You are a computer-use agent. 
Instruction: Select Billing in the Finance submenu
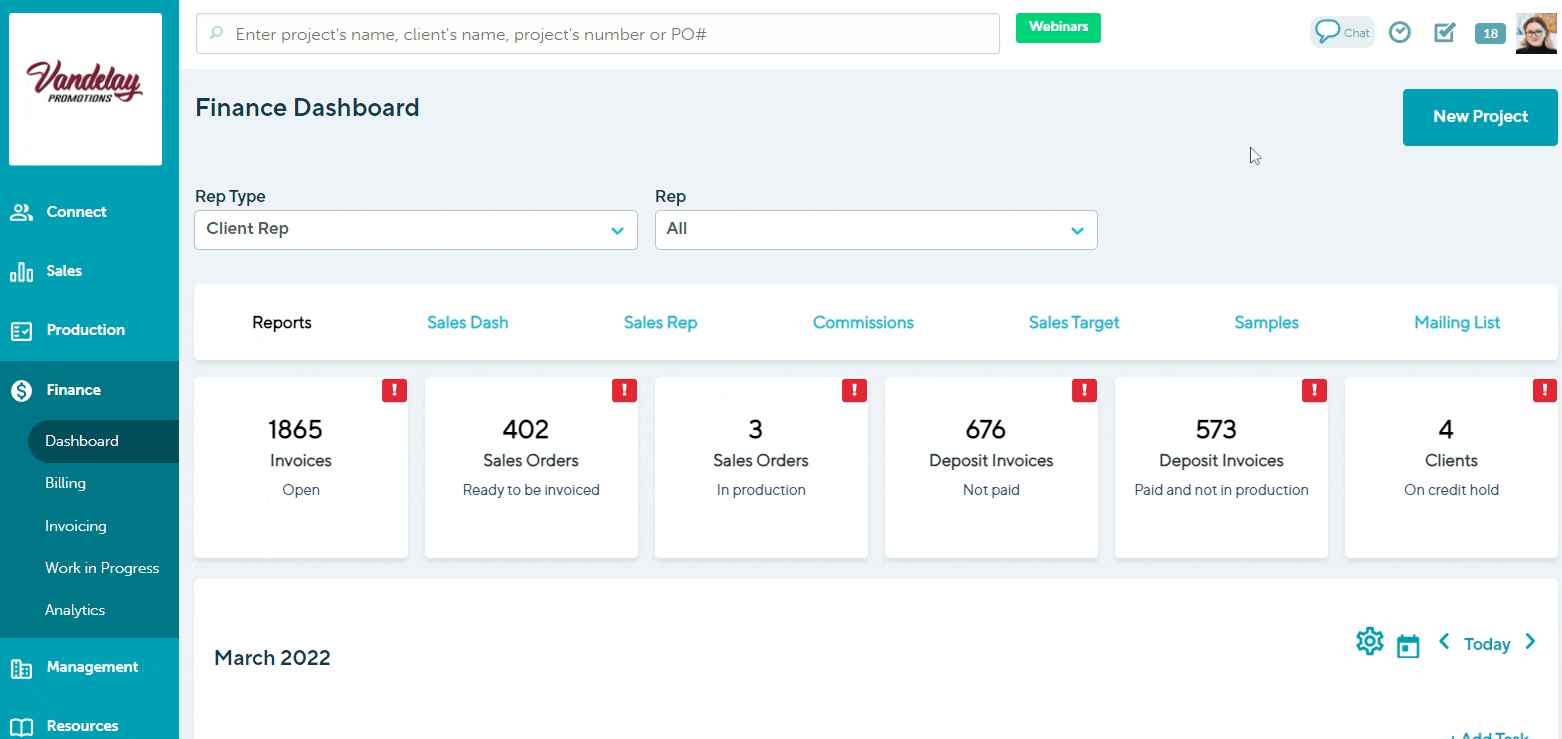pos(66,483)
